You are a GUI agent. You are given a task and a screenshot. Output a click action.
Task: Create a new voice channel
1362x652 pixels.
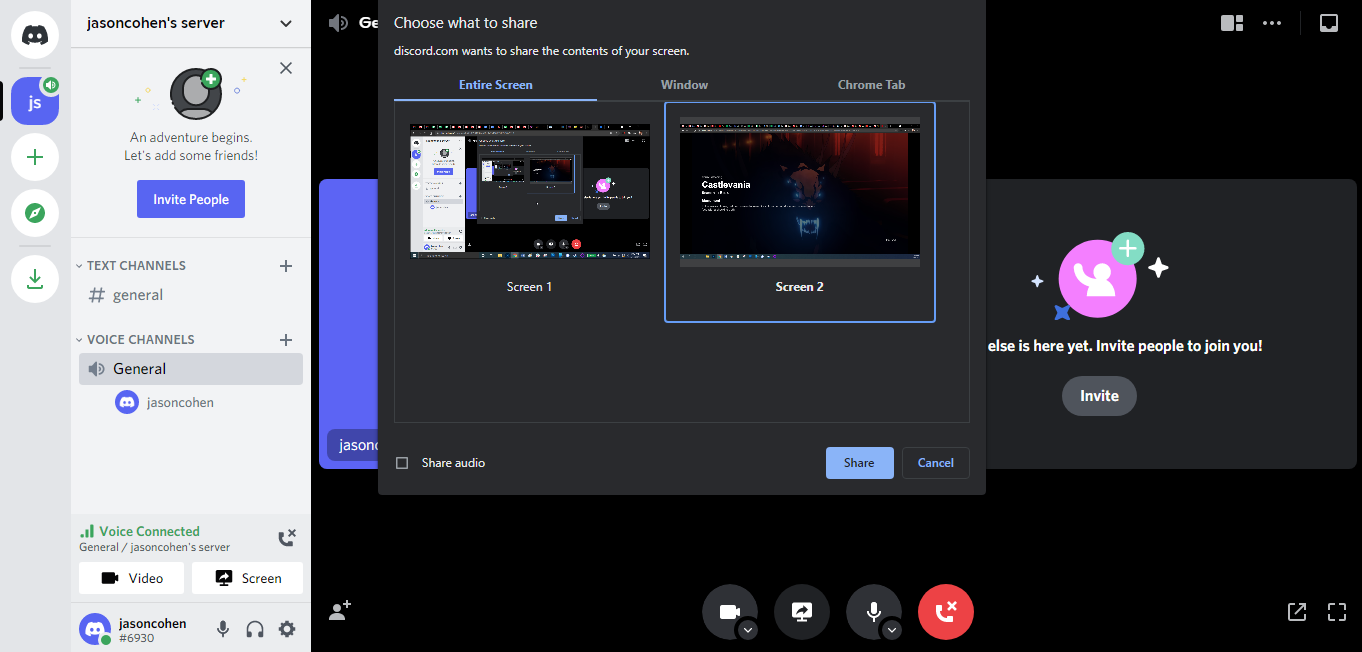pos(286,340)
